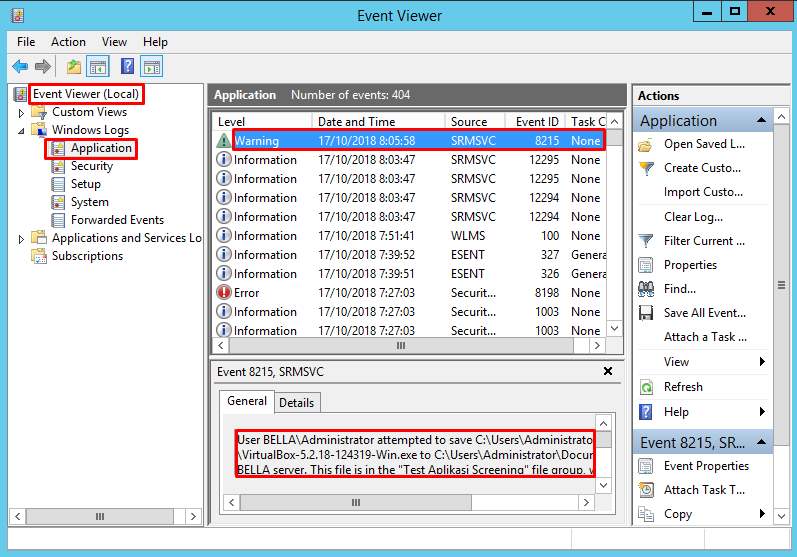
Task: Click the Create Custom View funnel icon
Action: click(646, 168)
